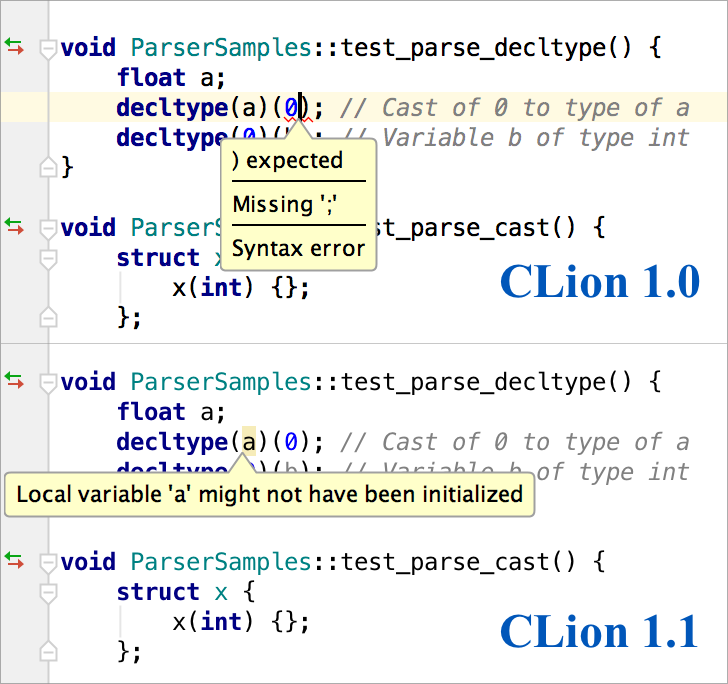Viewport: 728px width, 684px height.
Task: Click gutter arrows icon beside test_parse_cast in CLion 1.1 pane
Action: (14, 560)
